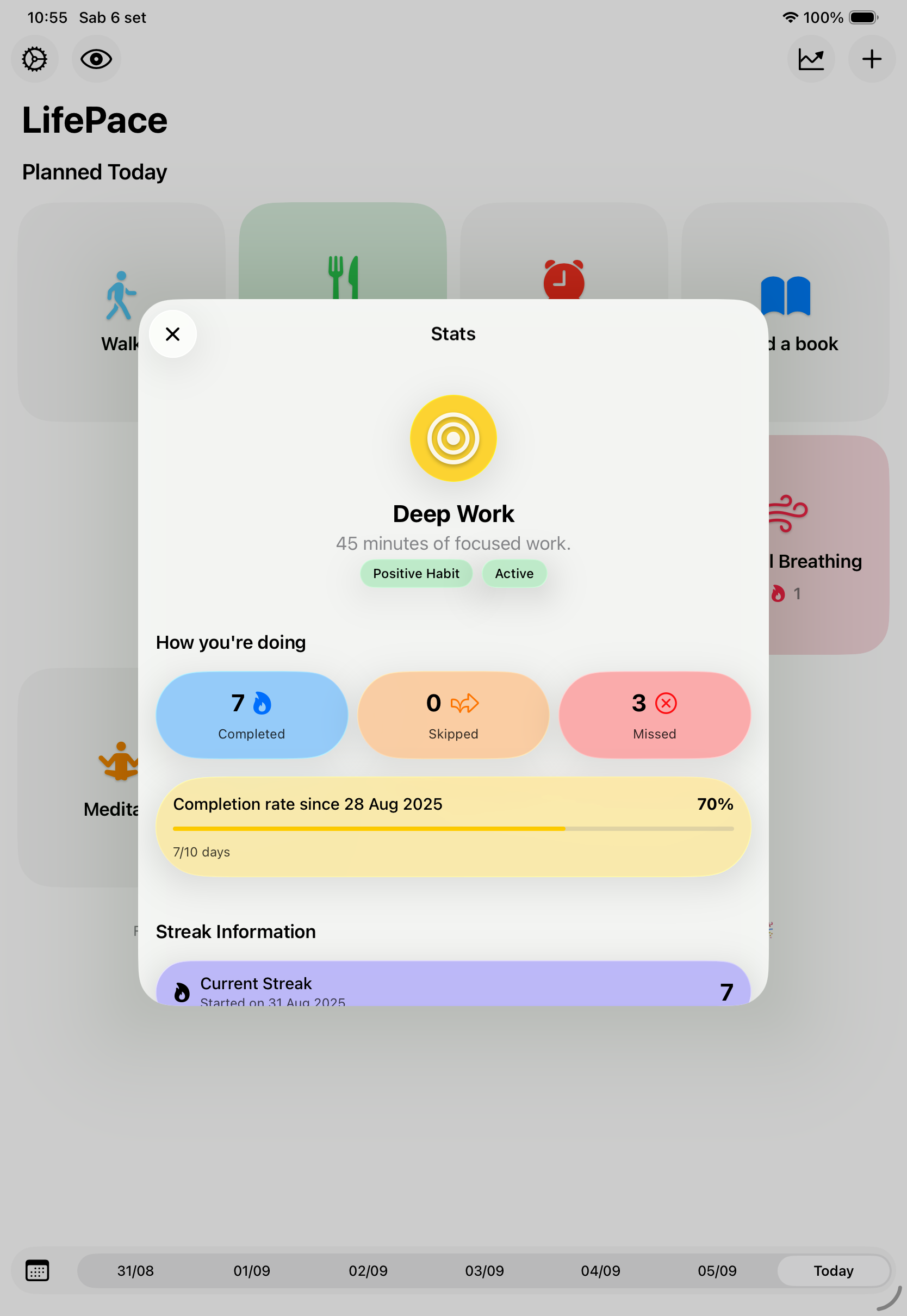Tap the plus icon to add habit
Screen dimensions: 907x1316
872,59
